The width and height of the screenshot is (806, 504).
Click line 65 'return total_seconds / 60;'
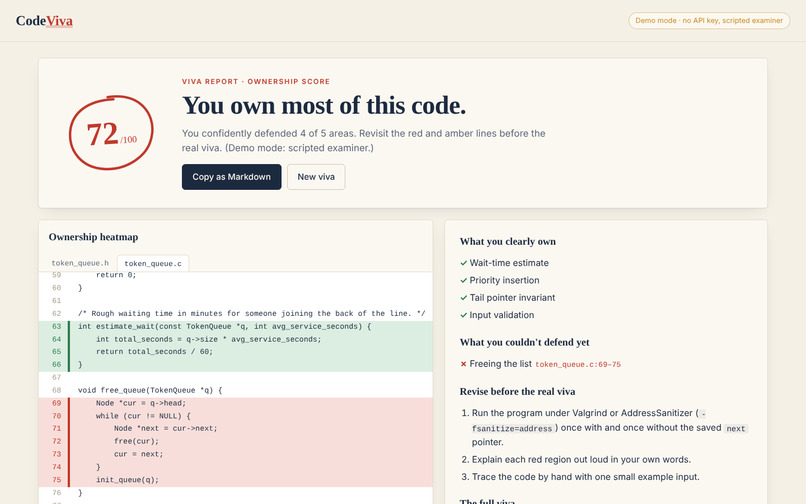(154, 352)
